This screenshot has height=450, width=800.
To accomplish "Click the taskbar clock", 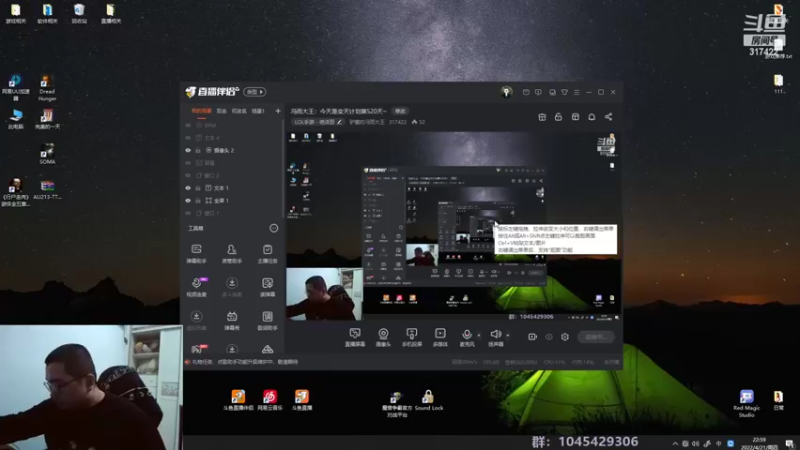I will tap(760, 443).
